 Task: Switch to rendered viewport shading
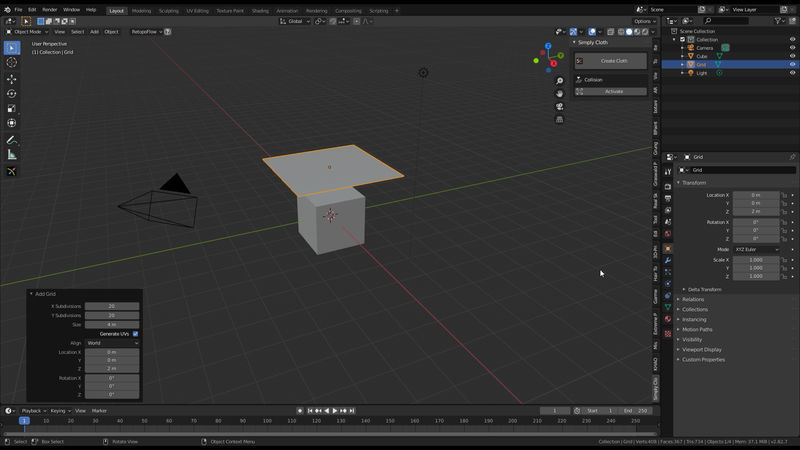(645, 32)
